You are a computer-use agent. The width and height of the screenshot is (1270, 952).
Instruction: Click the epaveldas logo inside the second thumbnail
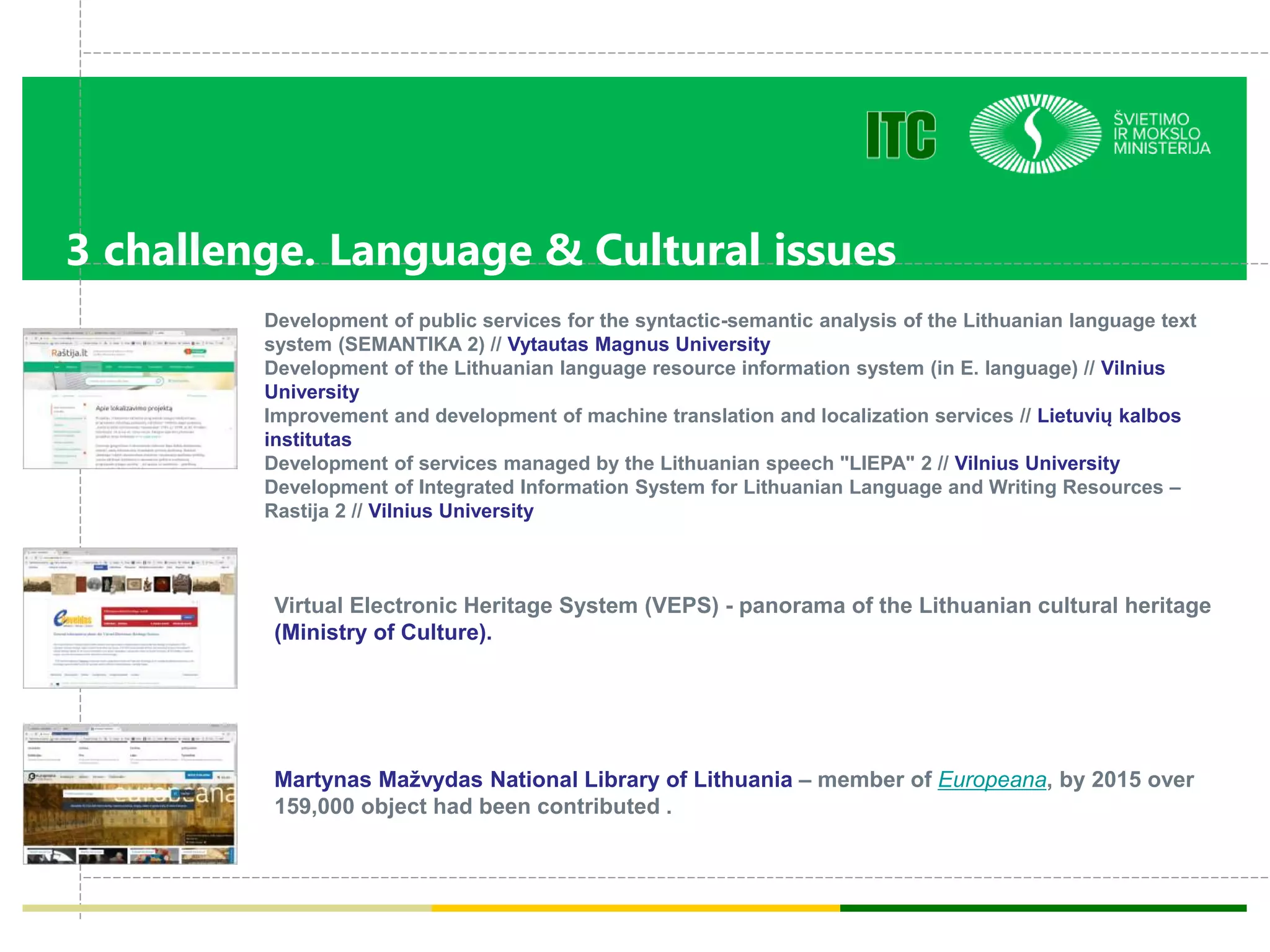(x=73, y=619)
